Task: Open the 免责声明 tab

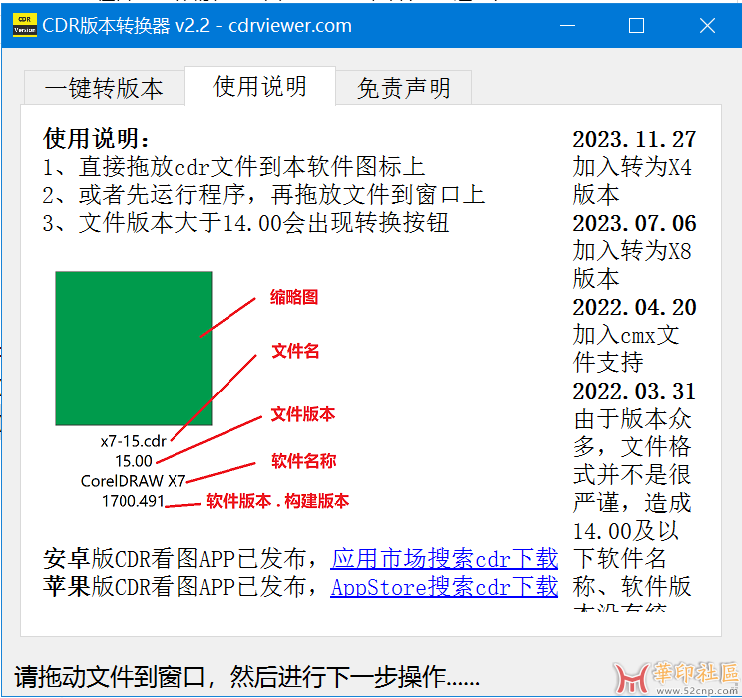Action: click(x=403, y=88)
